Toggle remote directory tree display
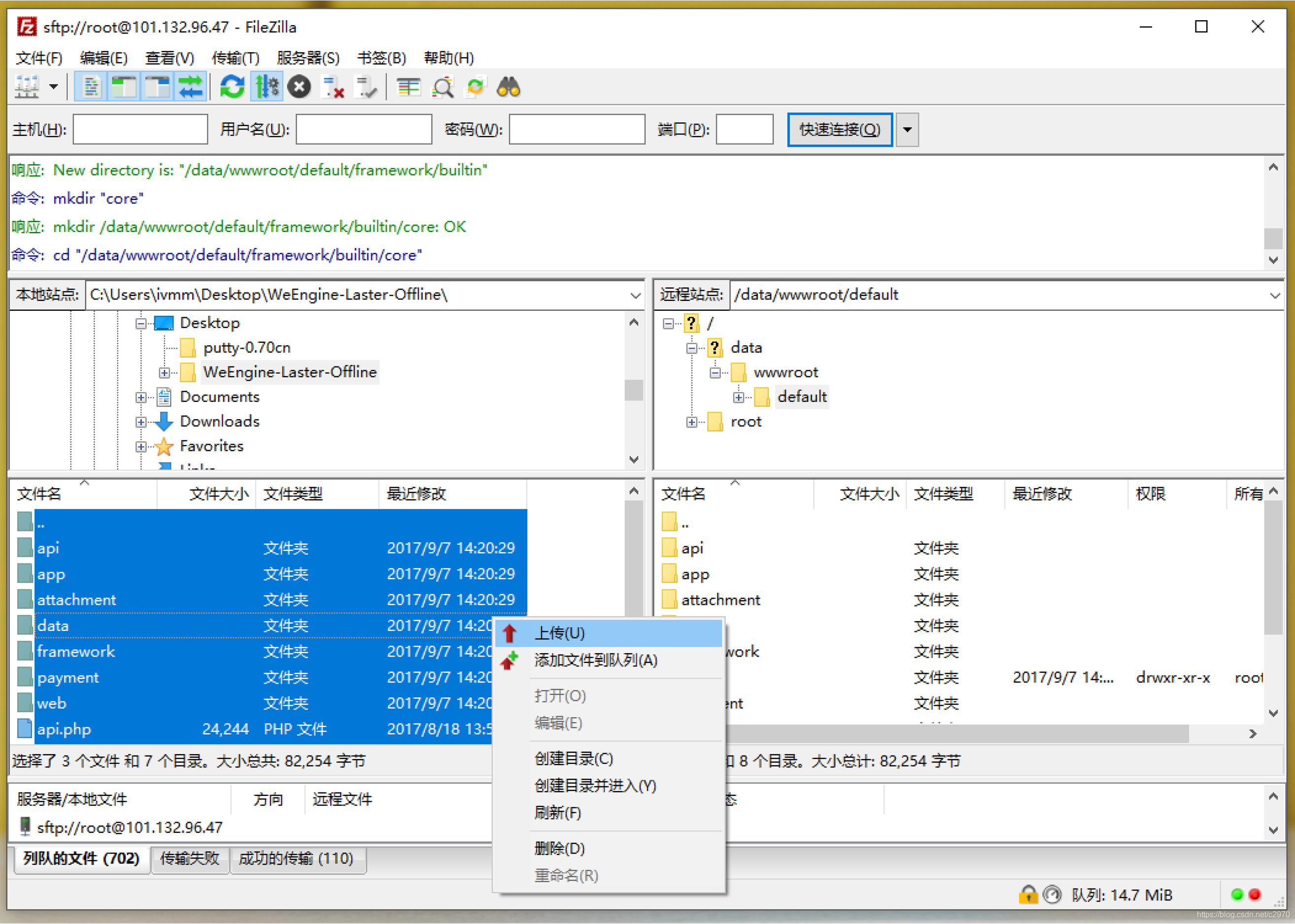1295x924 pixels. [157, 87]
